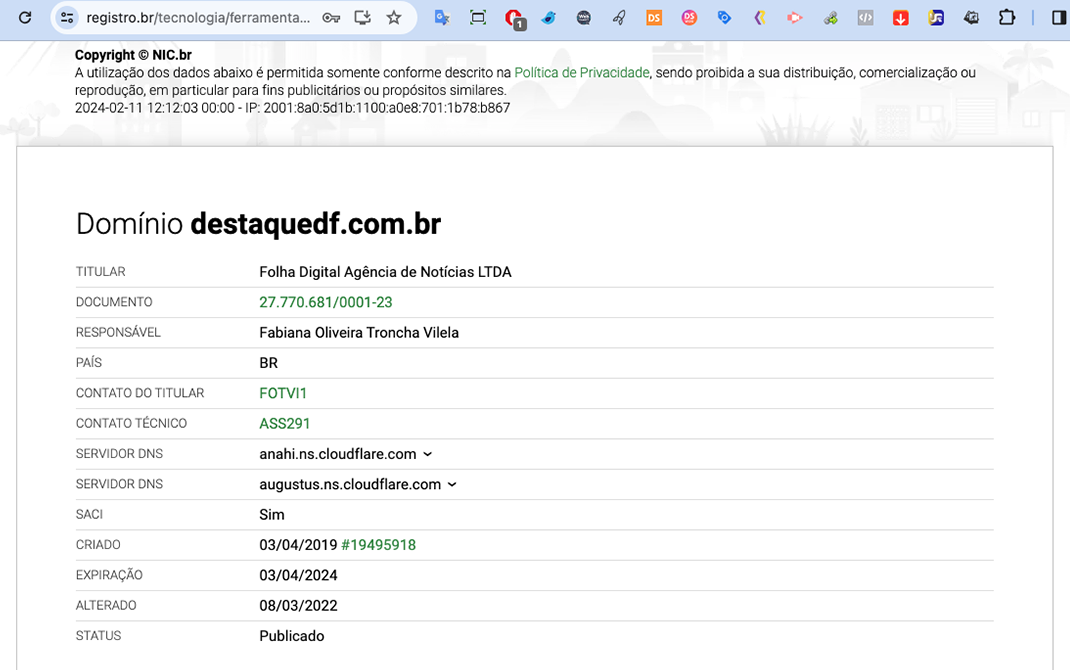Expand the augustus.ns.cloudflare.com DNS server details
This screenshot has height=670, width=1070.
pyautogui.click(x=452, y=485)
